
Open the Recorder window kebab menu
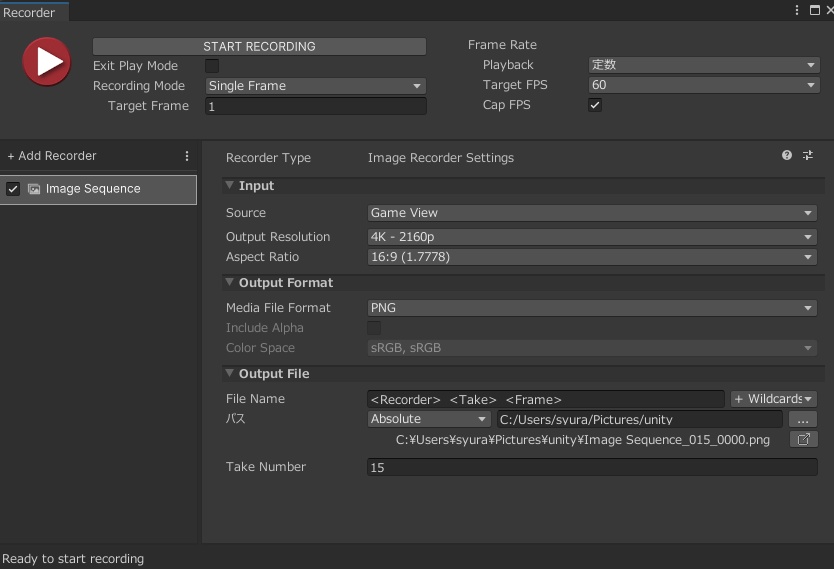point(797,10)
